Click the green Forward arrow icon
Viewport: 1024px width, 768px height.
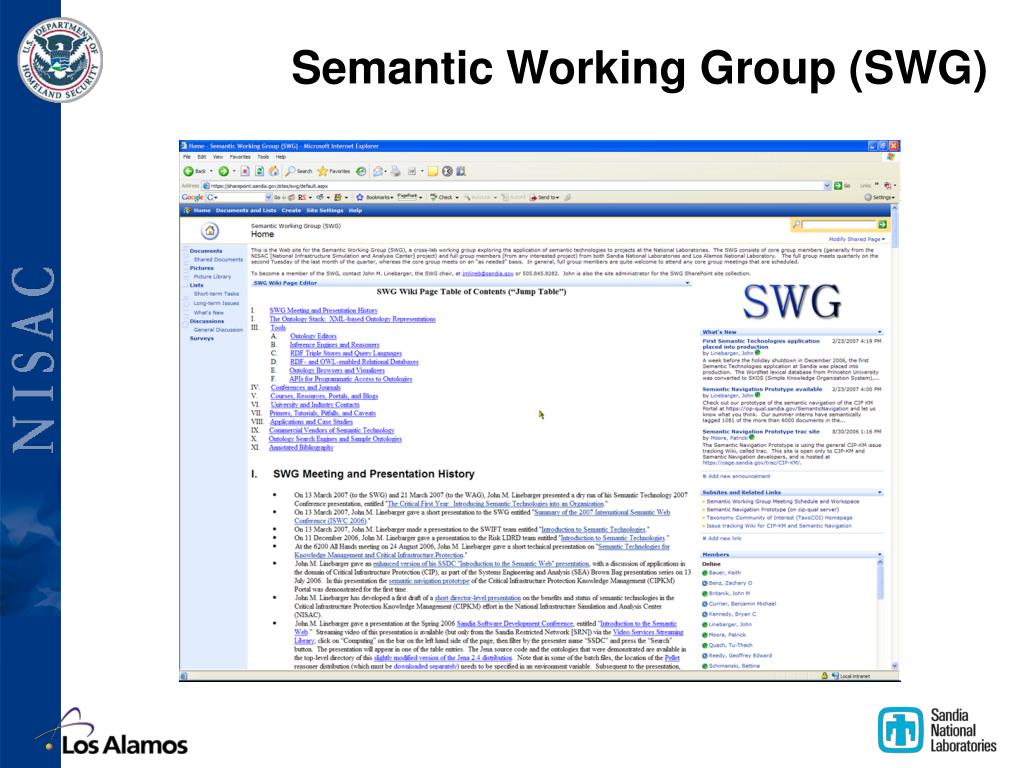point(223,171)
